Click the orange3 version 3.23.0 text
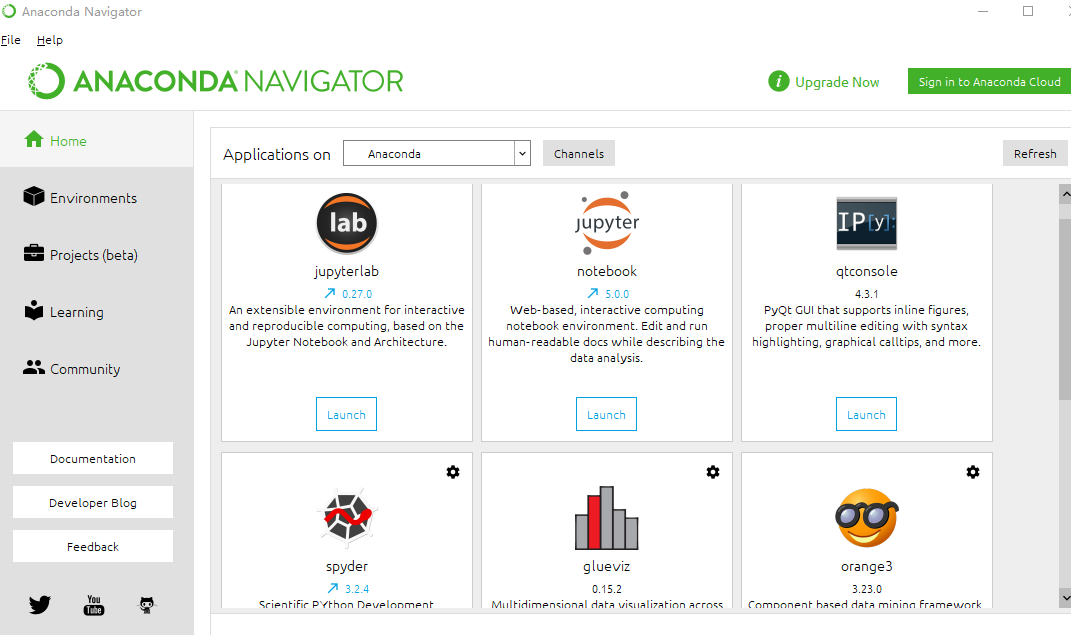The image size is (1071, 635). tap(867, 589)
